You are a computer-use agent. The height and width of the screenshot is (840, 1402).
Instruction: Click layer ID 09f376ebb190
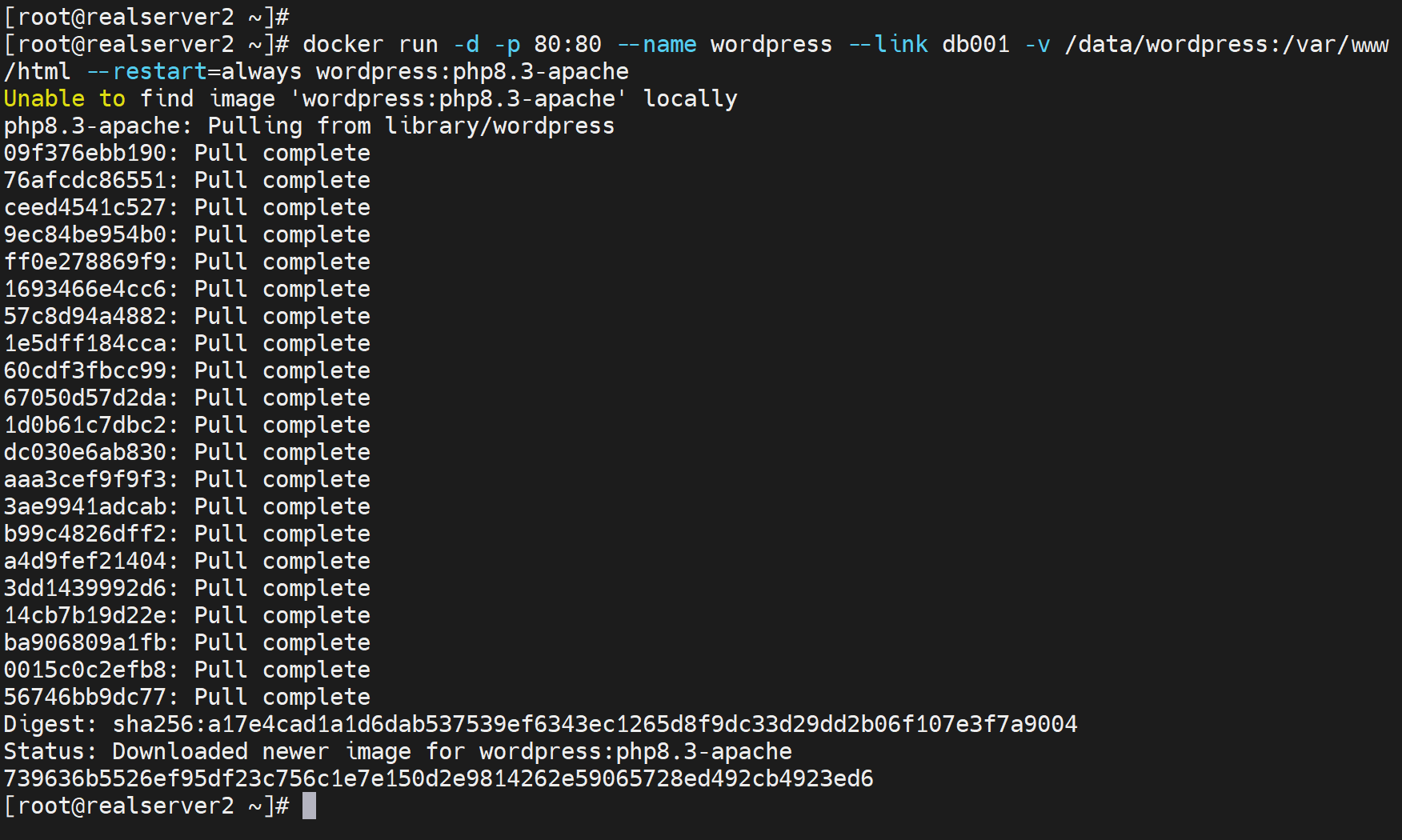(x=85, y=153)
